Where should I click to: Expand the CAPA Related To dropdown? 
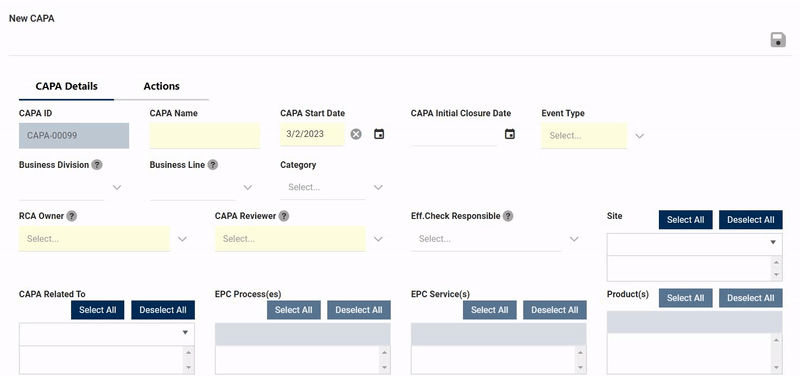pos(186,333)
